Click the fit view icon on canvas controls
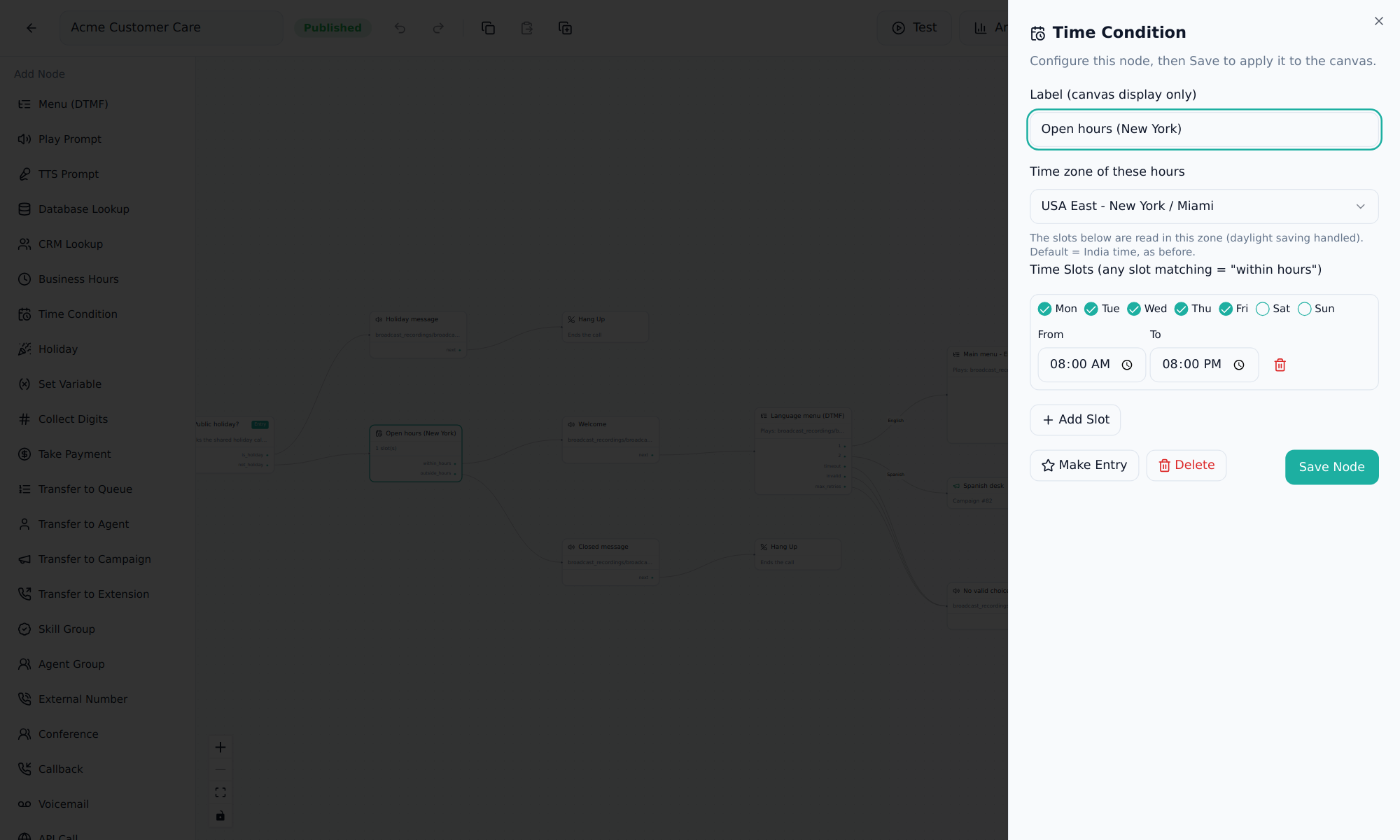Image resolution: width=1400 pixels, height=840 pixels. (220, 792)
